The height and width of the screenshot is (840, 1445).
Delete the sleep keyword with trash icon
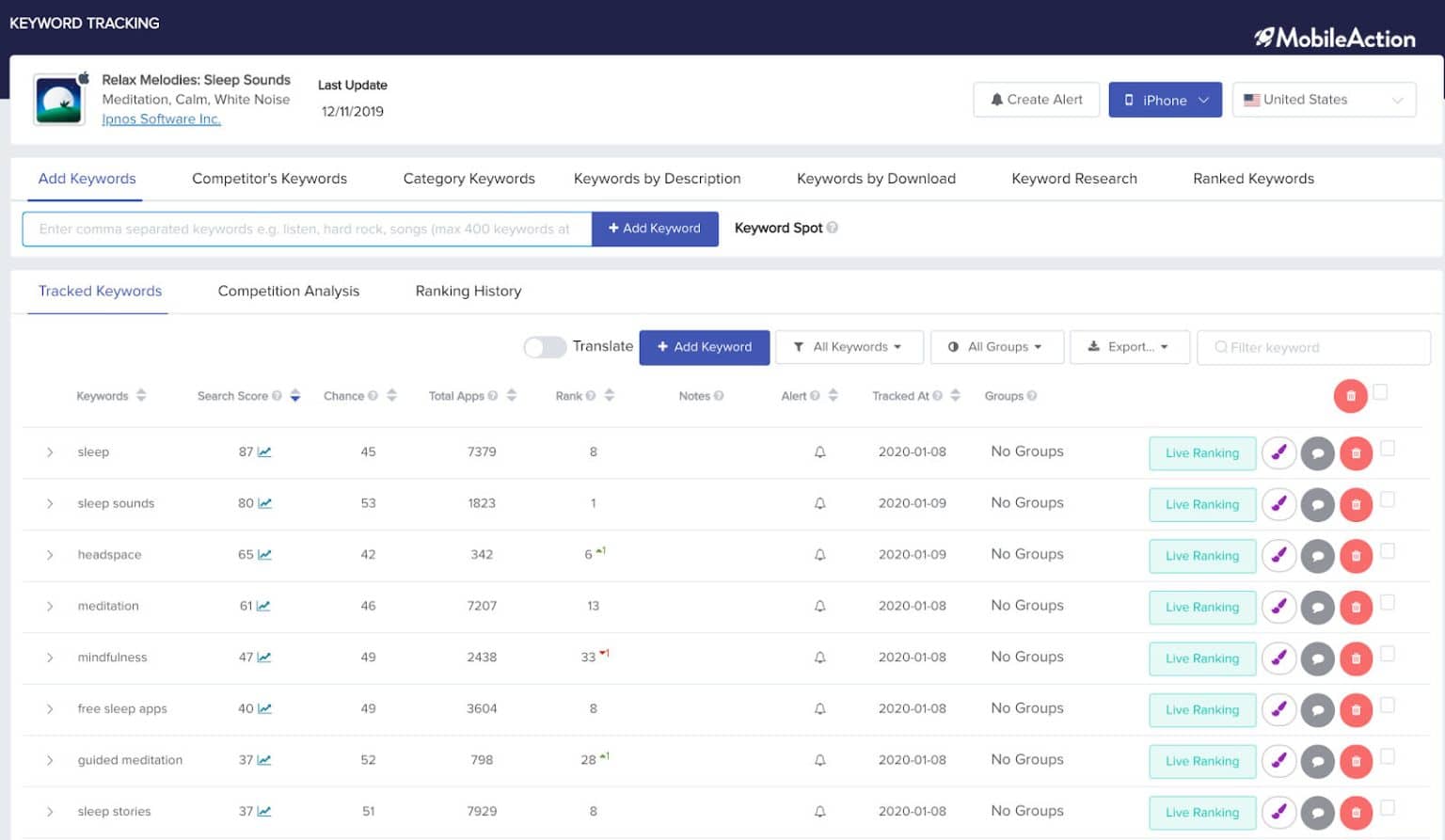[x=1356, y=453]
